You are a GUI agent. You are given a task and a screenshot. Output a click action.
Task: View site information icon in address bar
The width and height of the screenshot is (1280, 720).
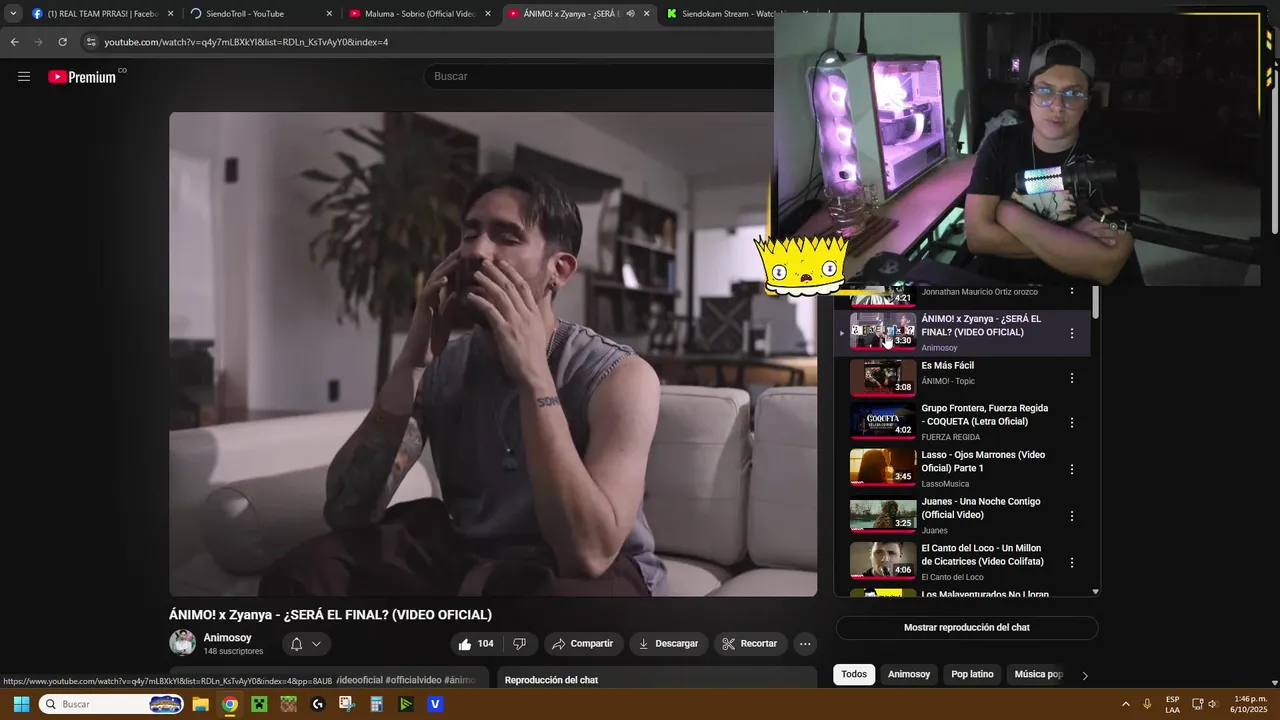91,42
